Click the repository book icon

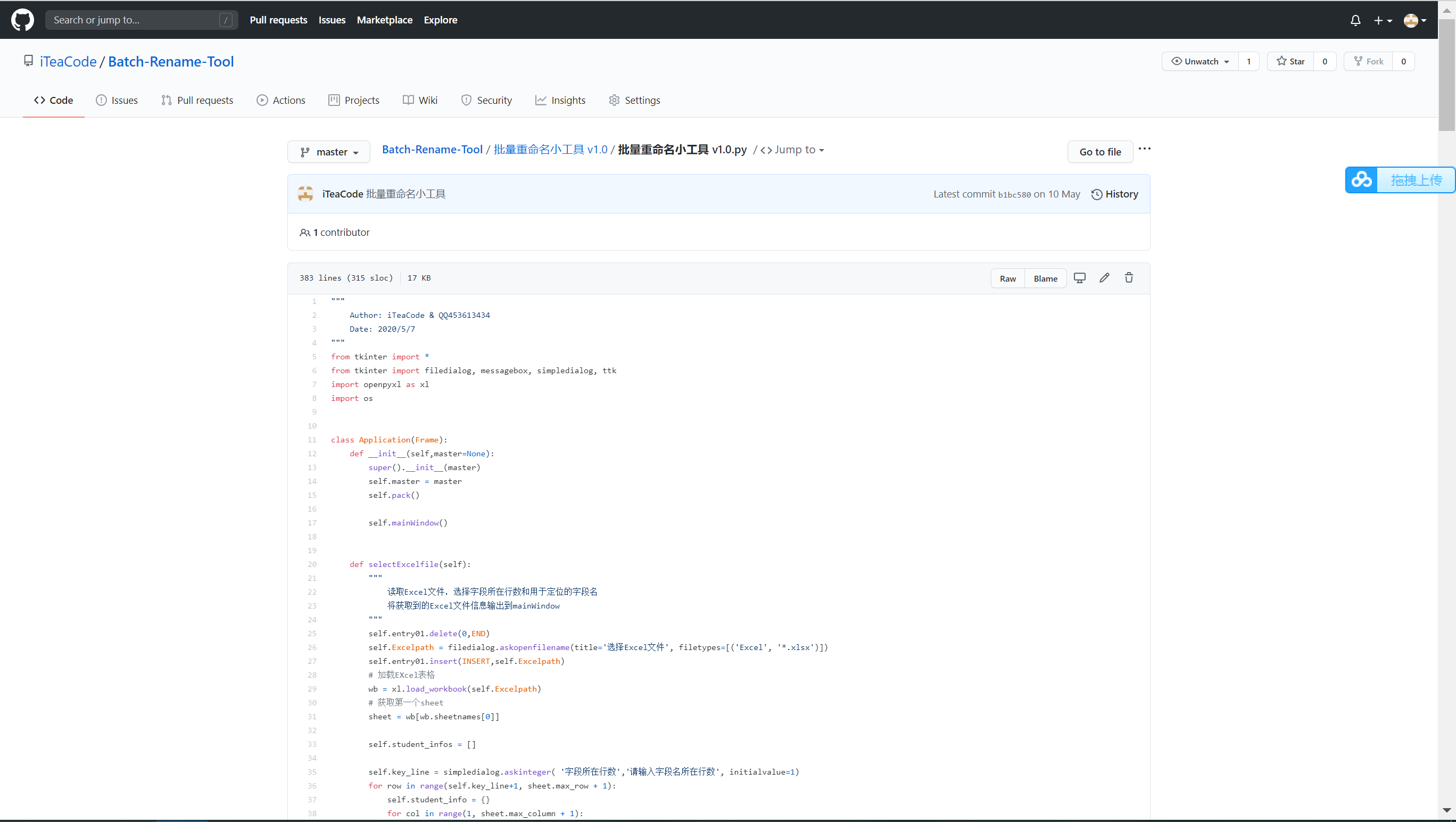28,61
